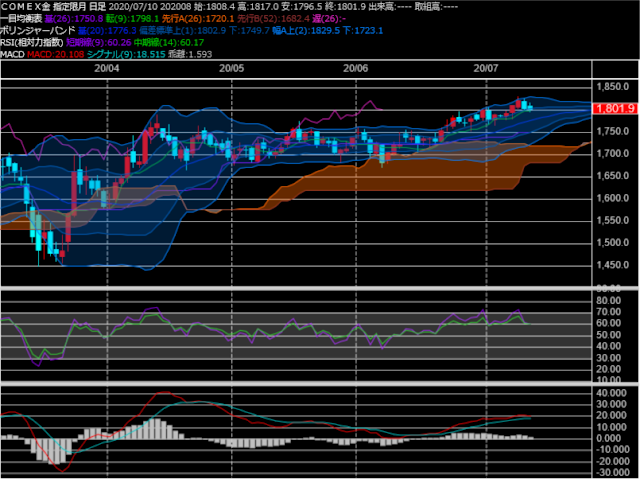Click the 一目均衡表 indicator label
Viewport: 640px width, 479px height.
coord(21,18)
